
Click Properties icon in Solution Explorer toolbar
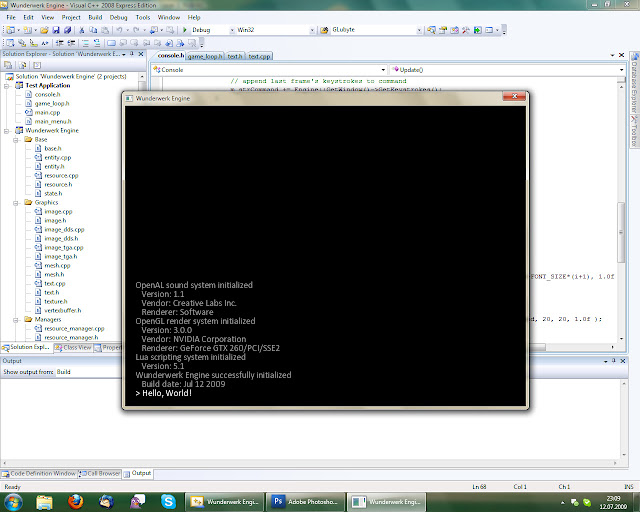8,65
